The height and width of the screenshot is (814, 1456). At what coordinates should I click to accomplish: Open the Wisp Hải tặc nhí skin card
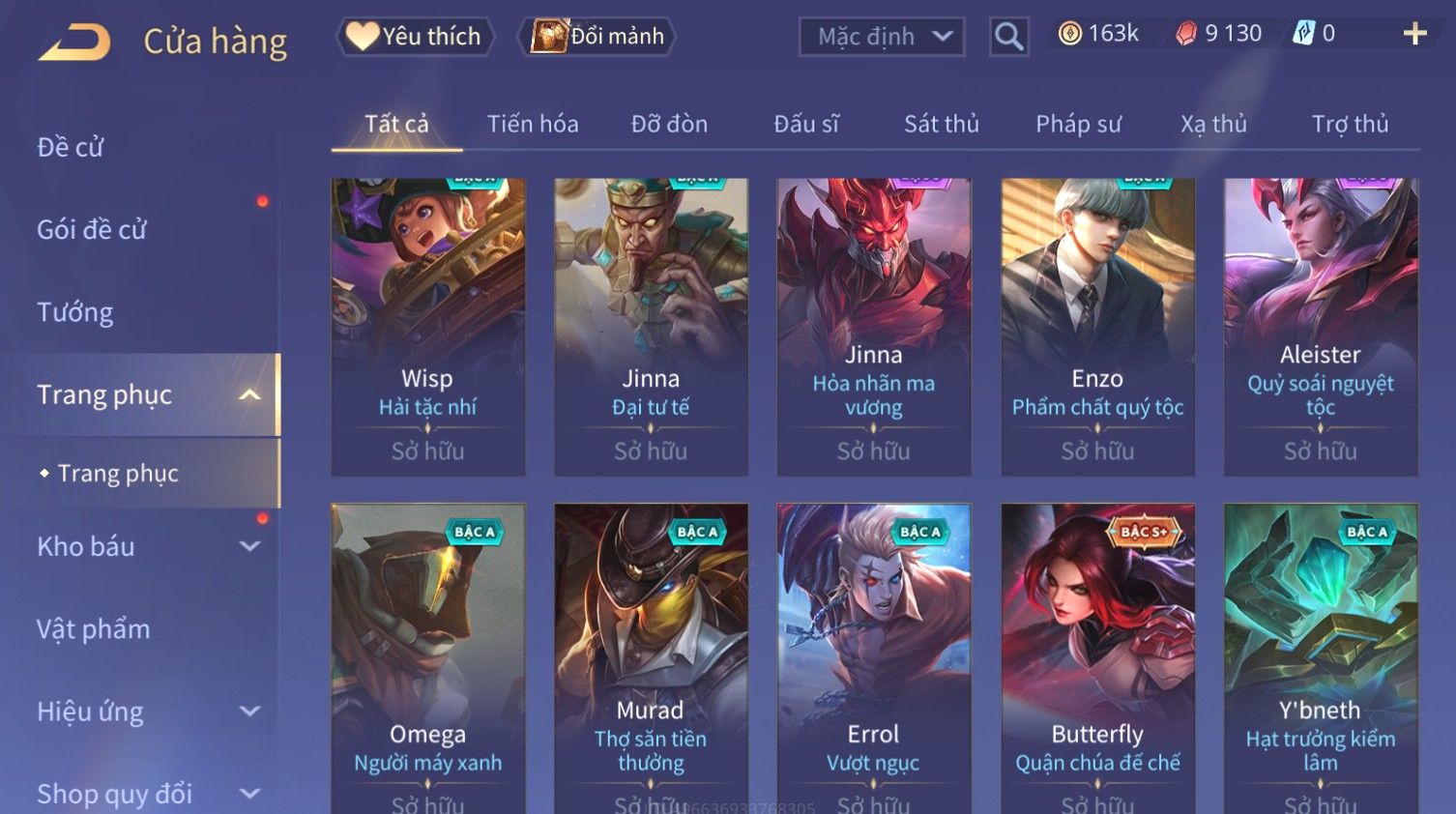428,327
